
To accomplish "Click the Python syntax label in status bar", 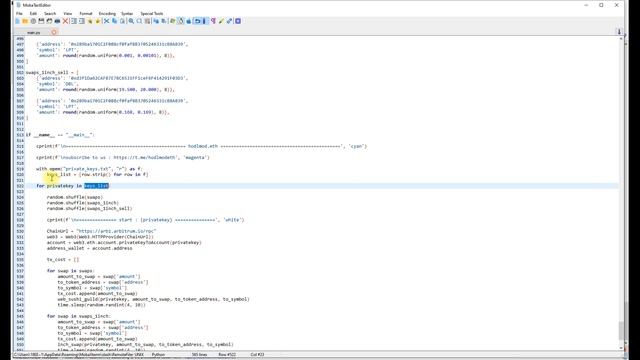I will pos(158,355).
